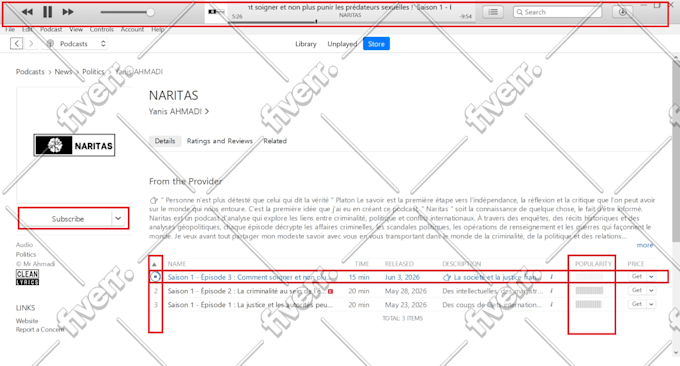Open the Podcast menu
Image resolution: width=680 pixels, height=366 pixels.
click(51, 29)
